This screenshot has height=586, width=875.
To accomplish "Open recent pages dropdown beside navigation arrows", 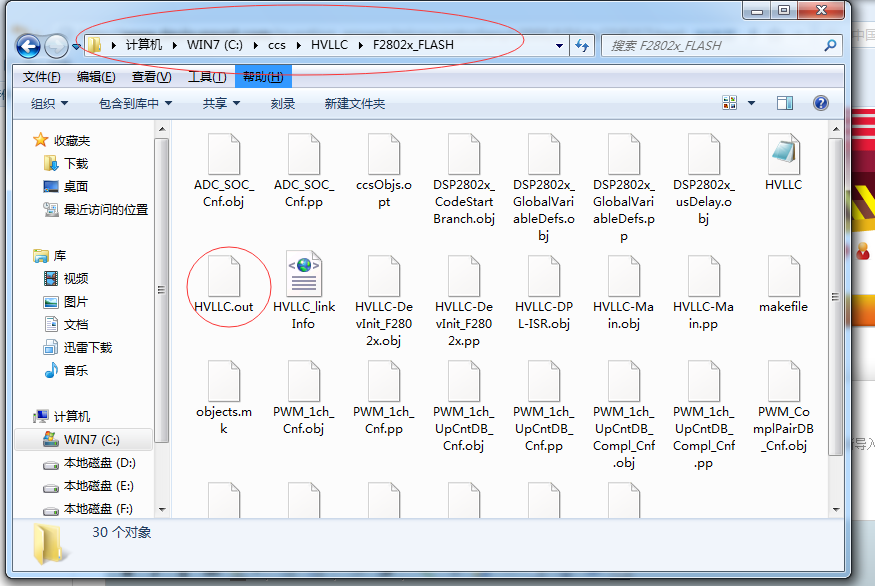I will point(76,47).
